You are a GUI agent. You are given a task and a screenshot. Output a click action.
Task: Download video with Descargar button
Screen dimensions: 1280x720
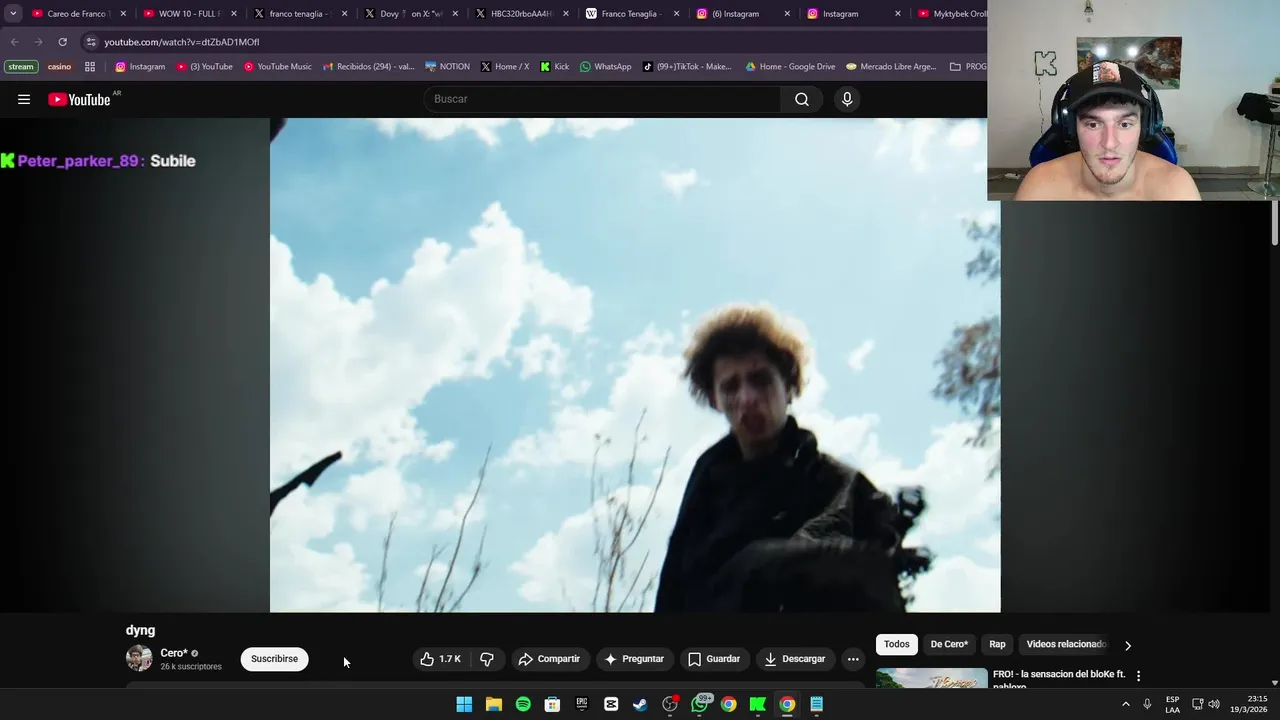[x=795, y=659]
